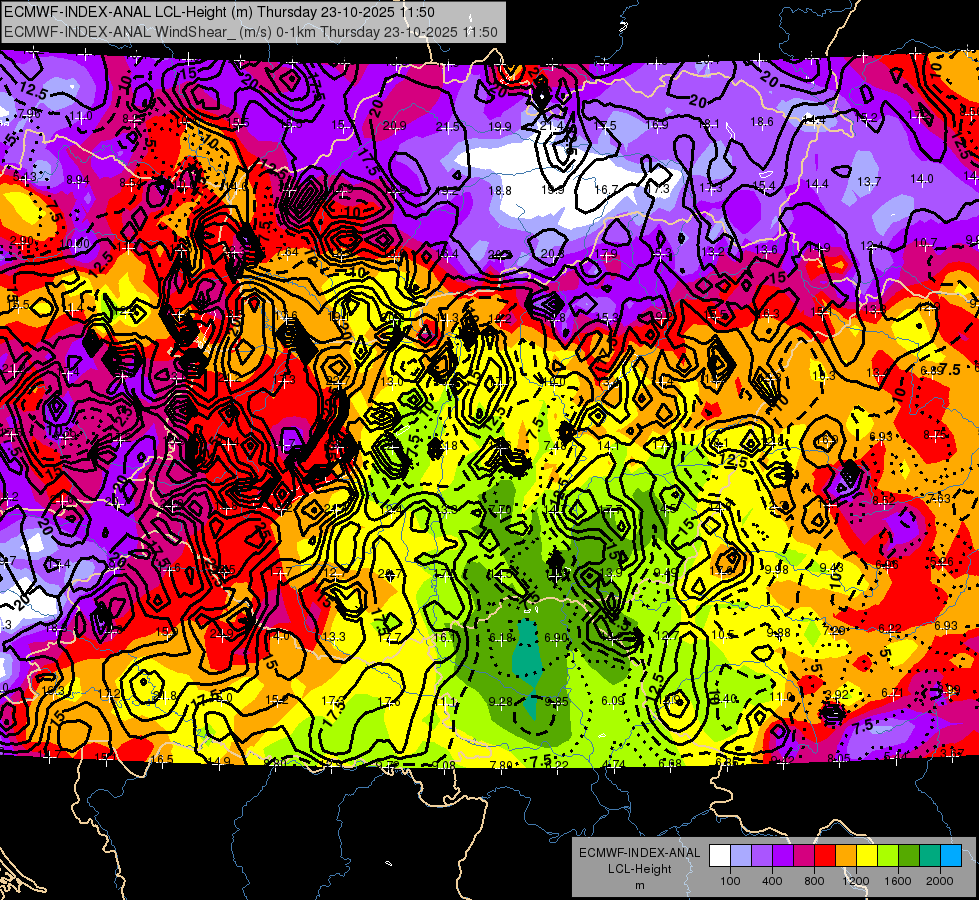This screenshot has height=900, width=979.
Task: Select the teal legend swatch left of 2000
Action: pos(930,856)
